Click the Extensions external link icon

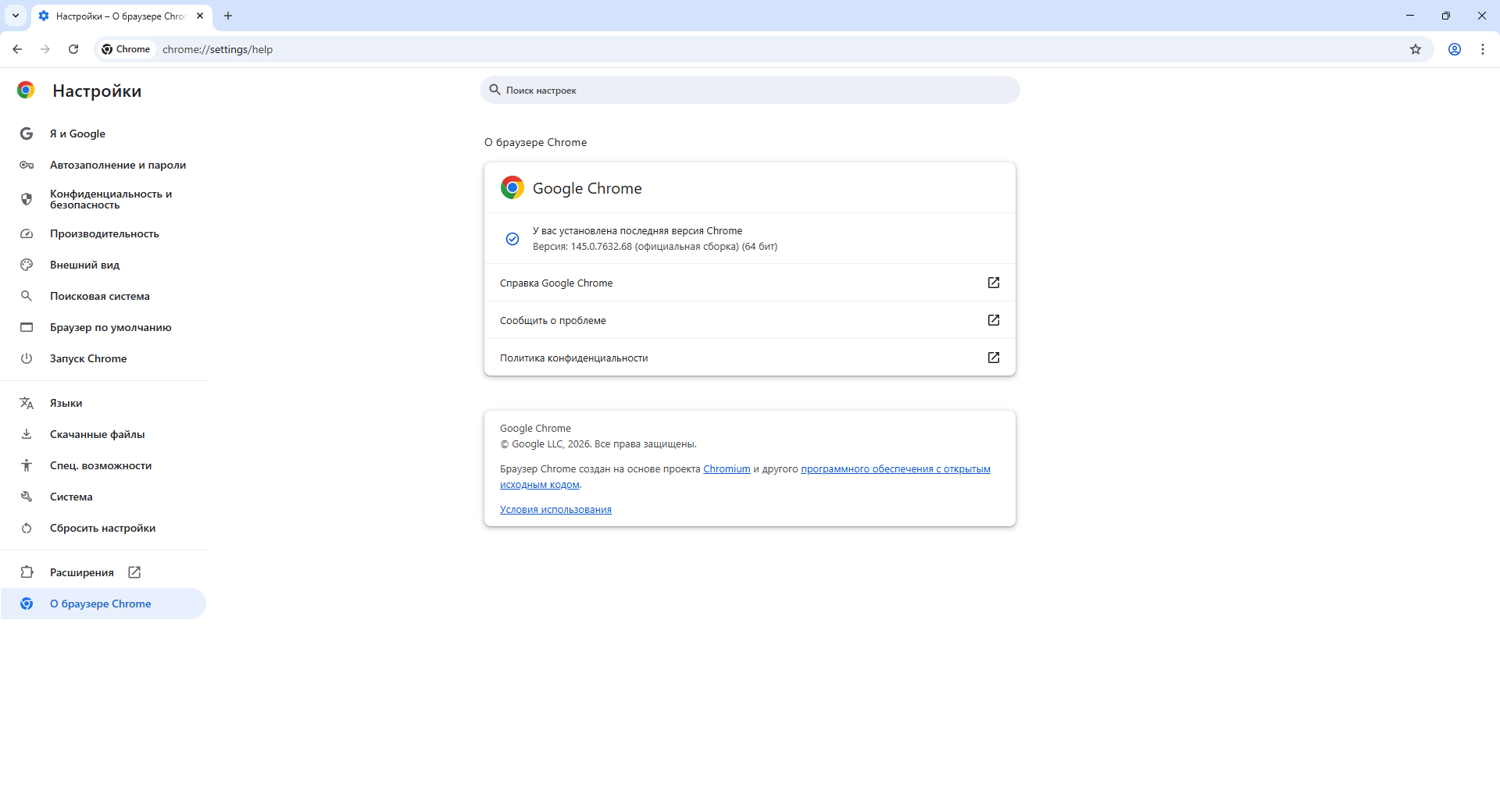(134, 572)
